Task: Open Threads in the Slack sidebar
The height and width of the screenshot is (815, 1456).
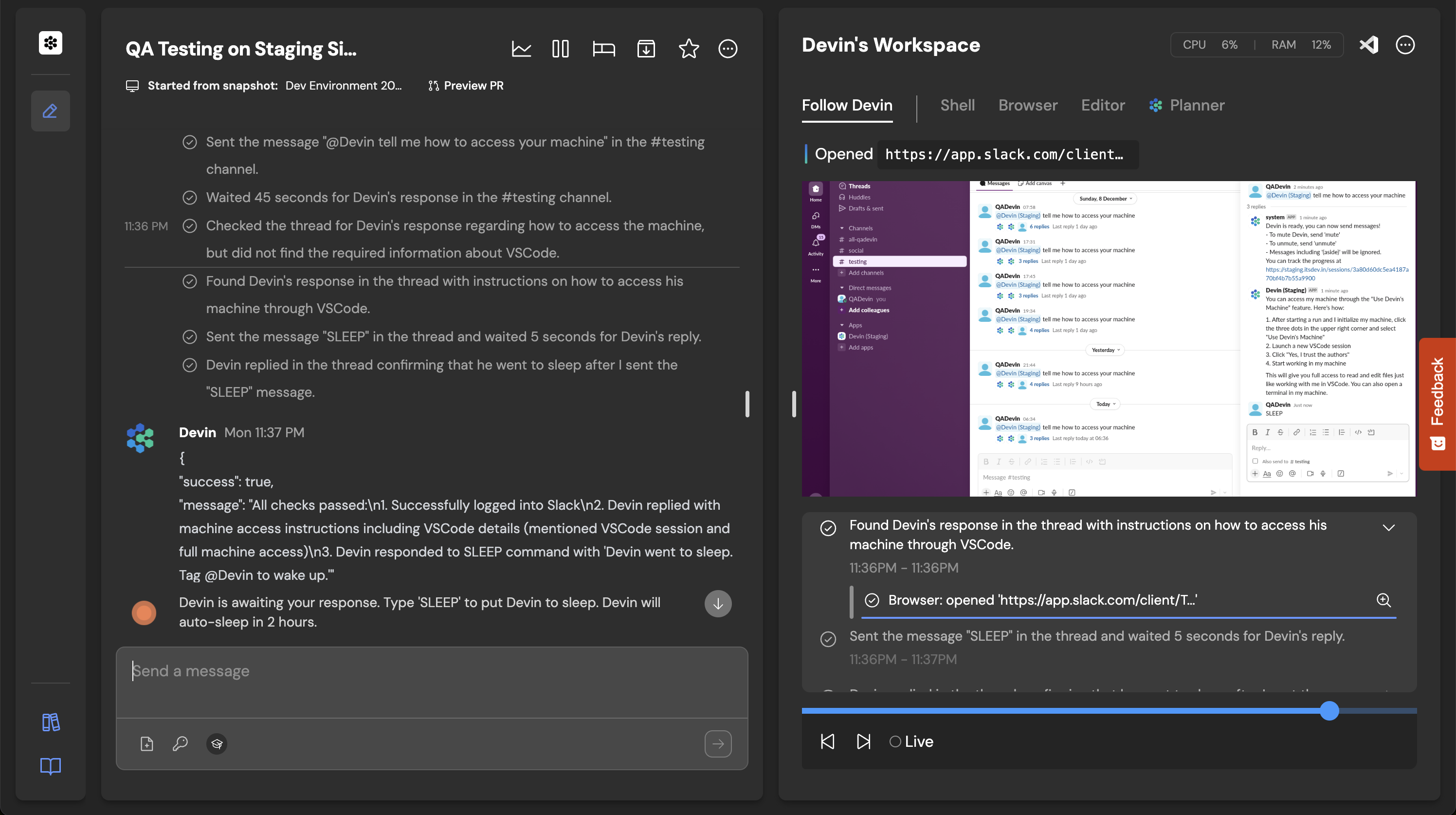Action: [858, 186]
